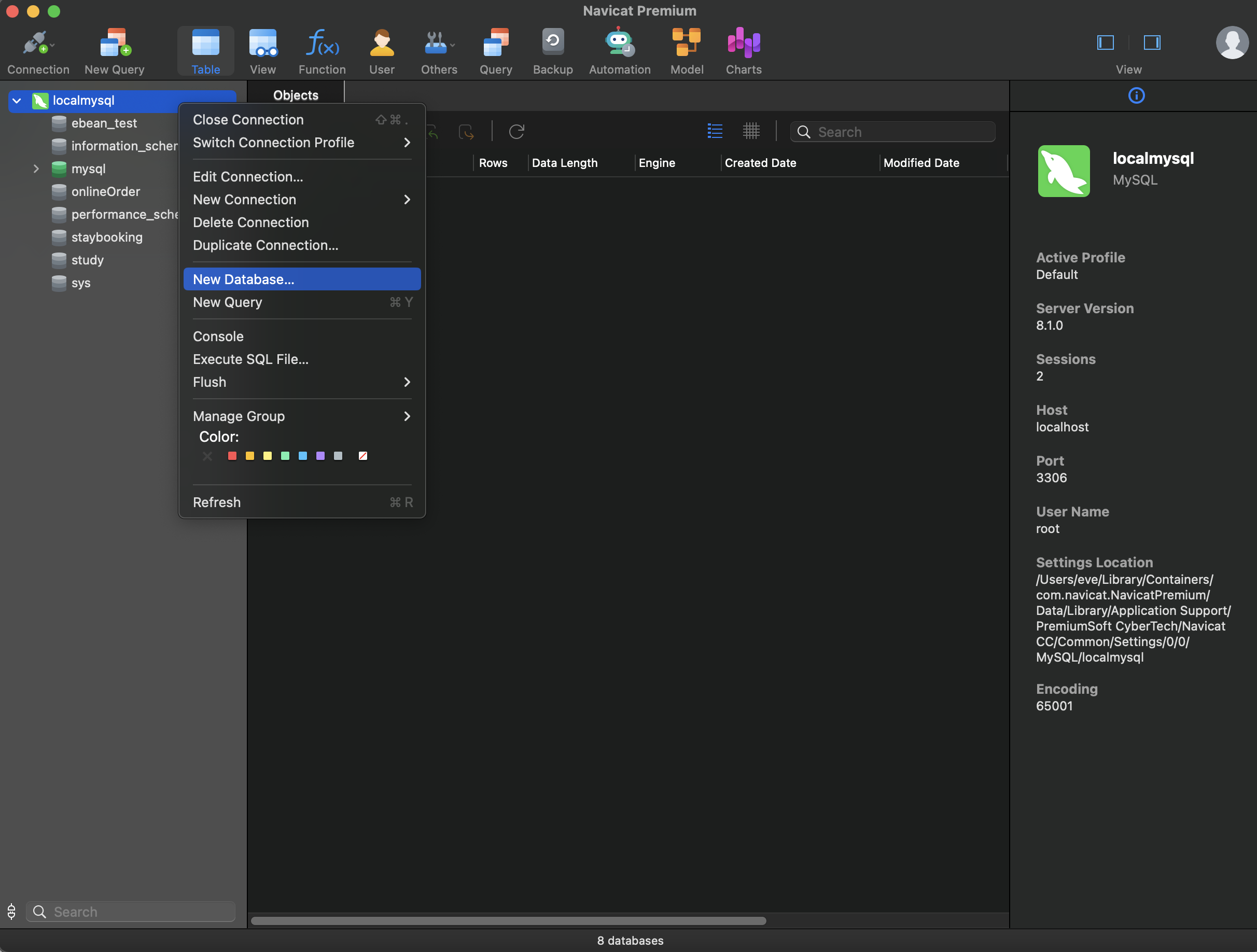
Task: Click the refresh button above the table list
Action: point(516,131)
